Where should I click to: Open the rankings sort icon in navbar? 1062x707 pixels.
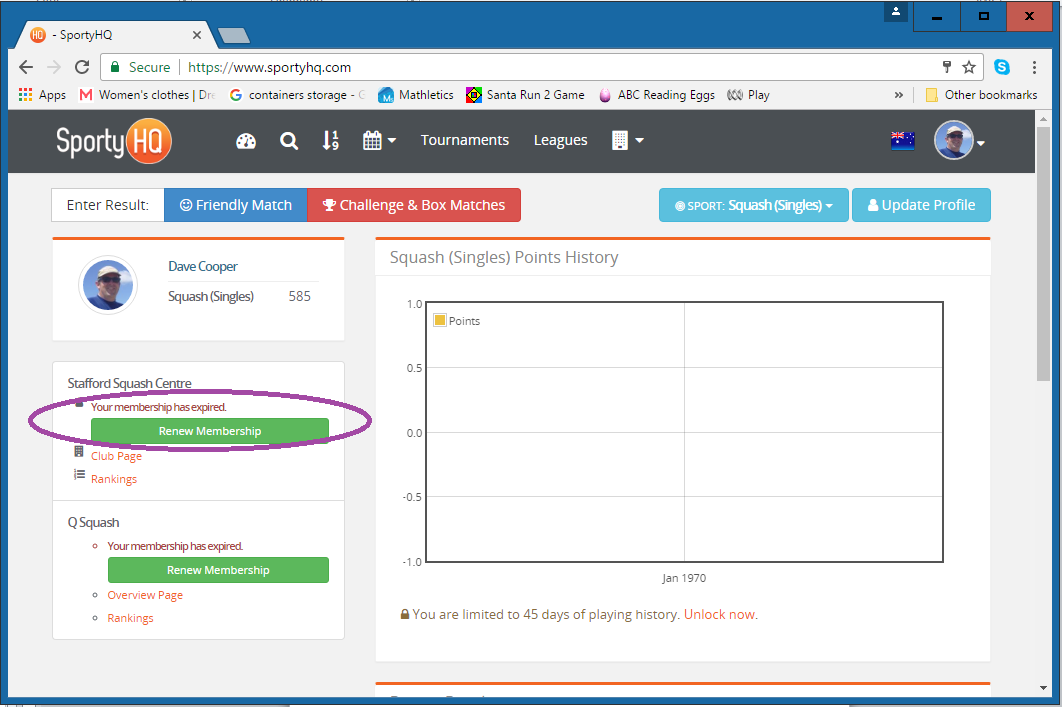pyautogui.click(x=331, y=141)
